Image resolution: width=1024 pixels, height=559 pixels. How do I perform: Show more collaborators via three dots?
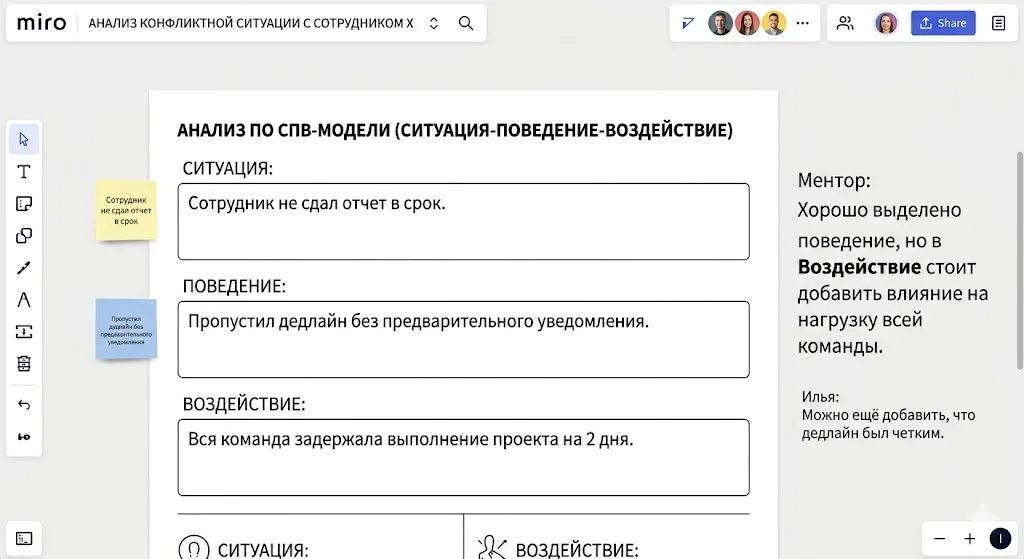click(803, 24)
